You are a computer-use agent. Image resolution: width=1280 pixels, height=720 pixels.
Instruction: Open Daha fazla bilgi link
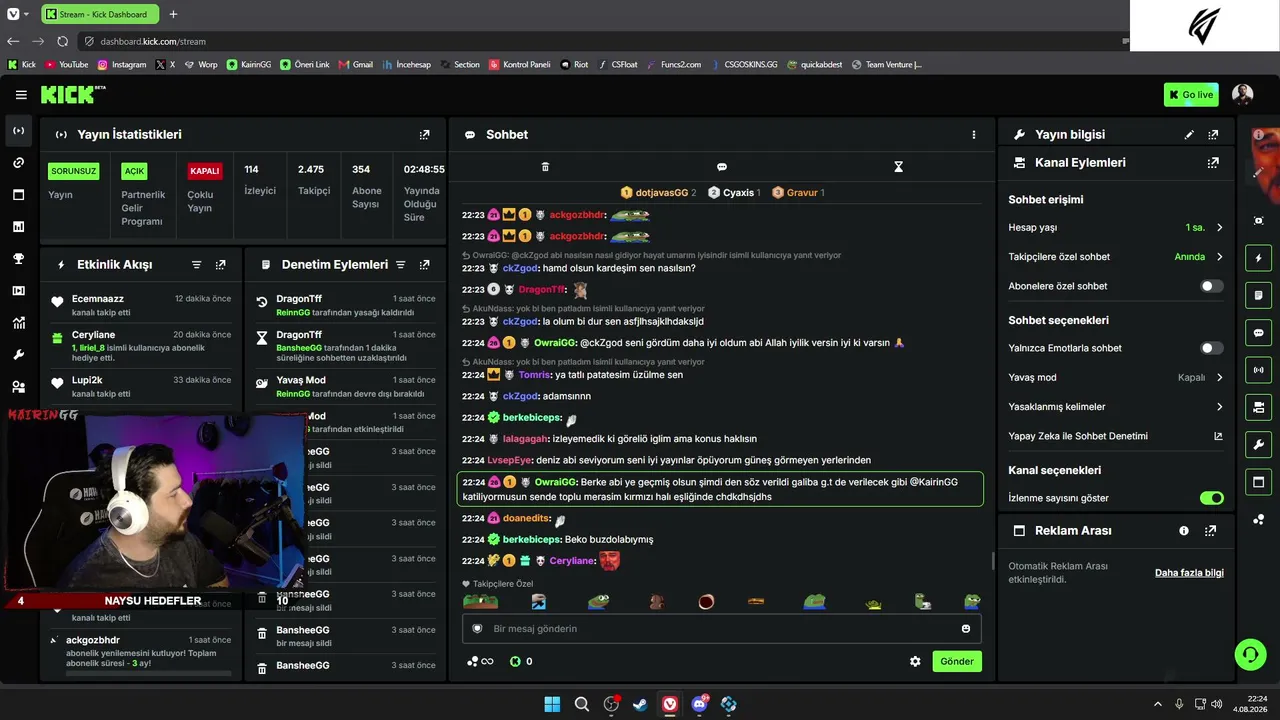pos(1189,573)
